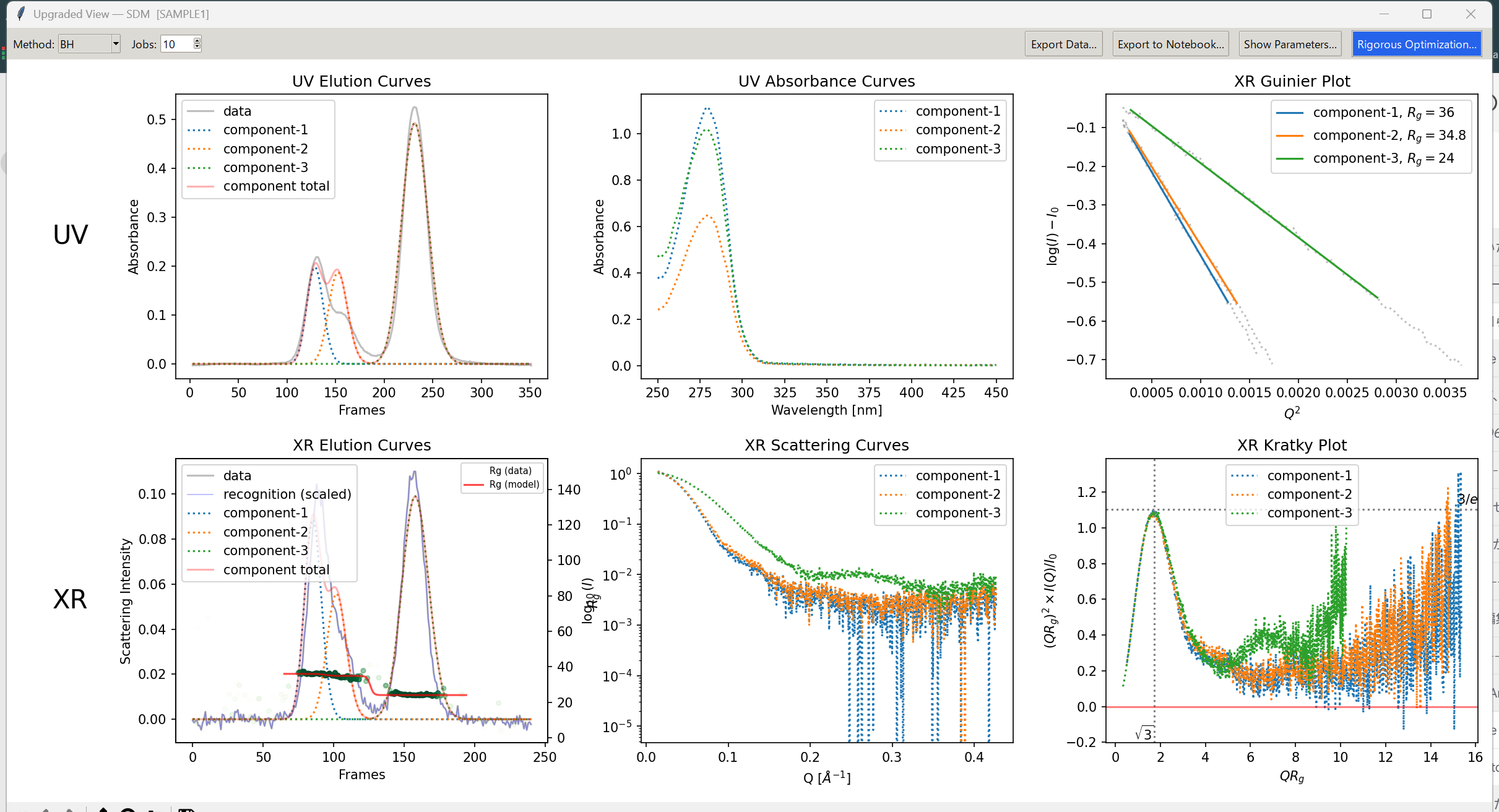Click 'component-1' in XR Kratky legend

pyautogui.click(x=1310, y=475)
